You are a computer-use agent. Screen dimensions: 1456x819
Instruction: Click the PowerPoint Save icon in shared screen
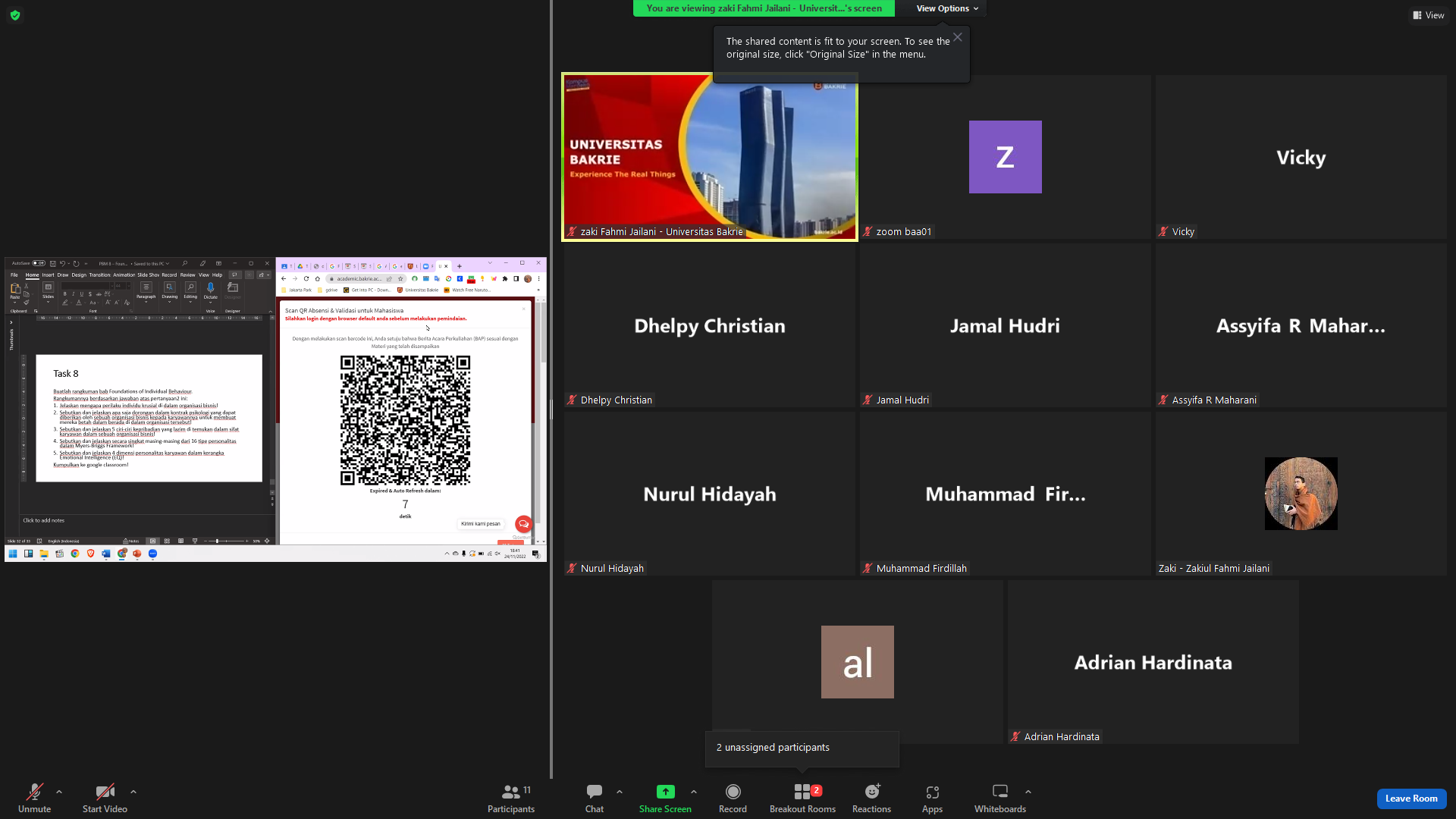point(53,264)
